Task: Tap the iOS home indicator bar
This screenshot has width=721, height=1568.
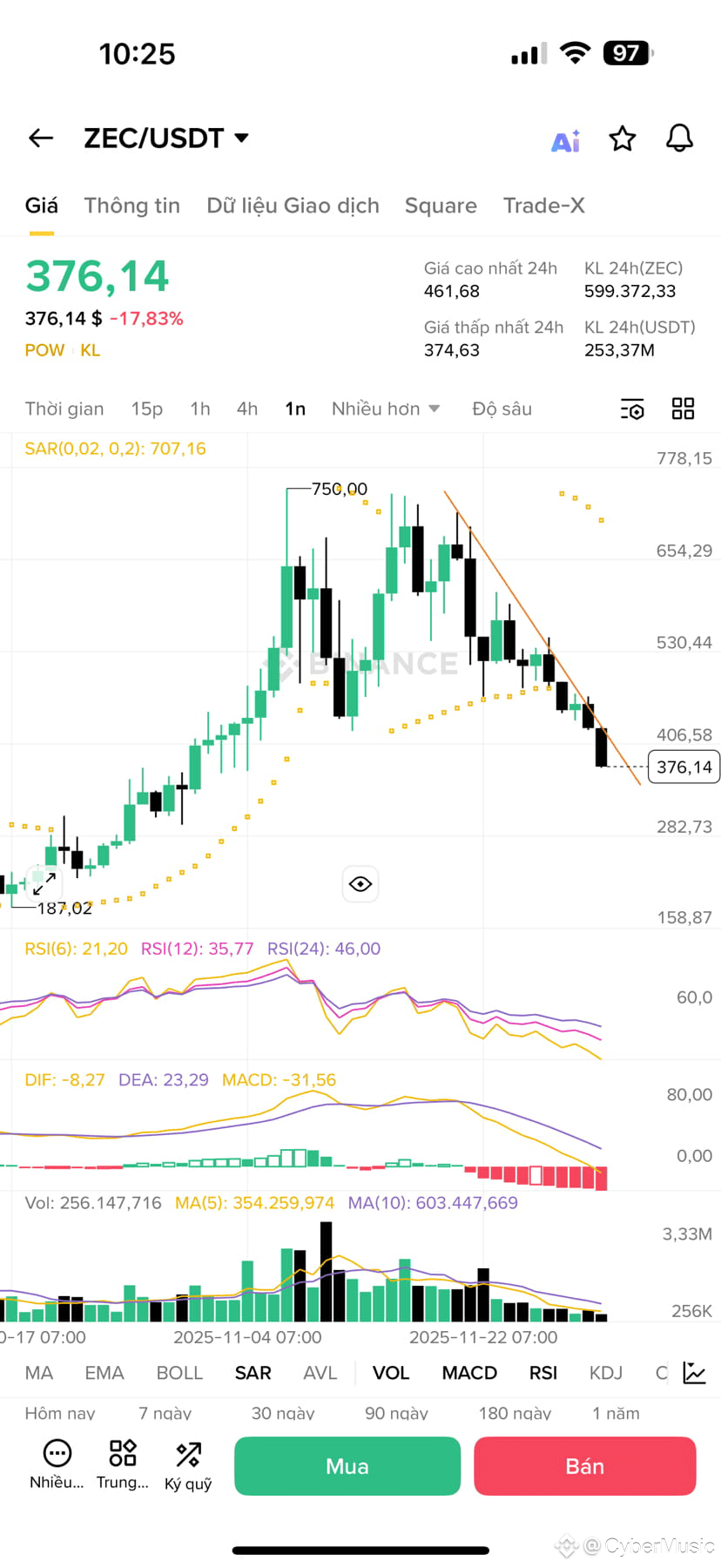Action: (x=360, y=1551)
